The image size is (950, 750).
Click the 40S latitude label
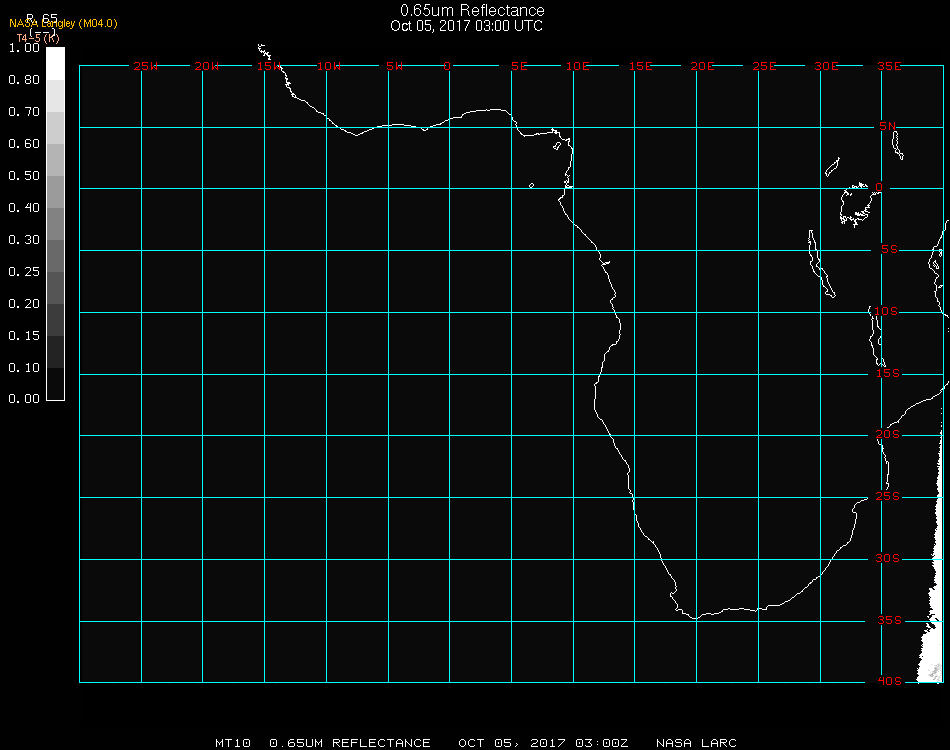[x=889, y=681]
